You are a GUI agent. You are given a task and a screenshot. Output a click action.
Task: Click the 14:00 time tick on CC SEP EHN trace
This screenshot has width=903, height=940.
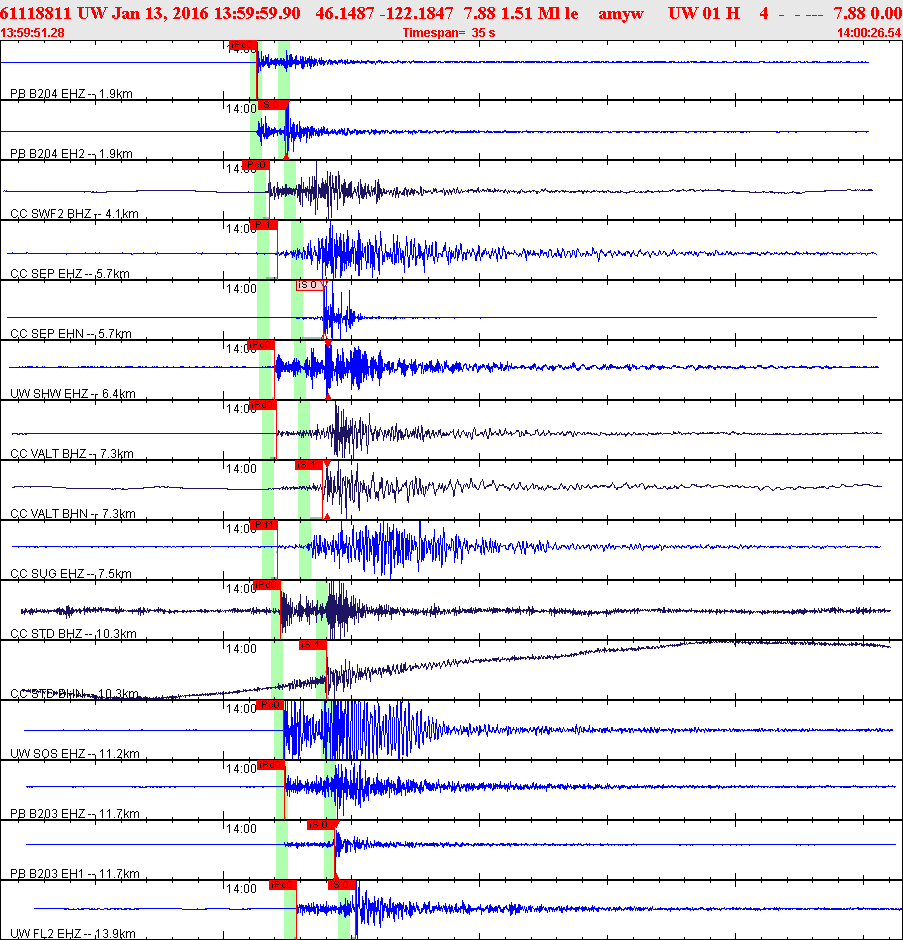pyautogui.click(x=242, y=288)
